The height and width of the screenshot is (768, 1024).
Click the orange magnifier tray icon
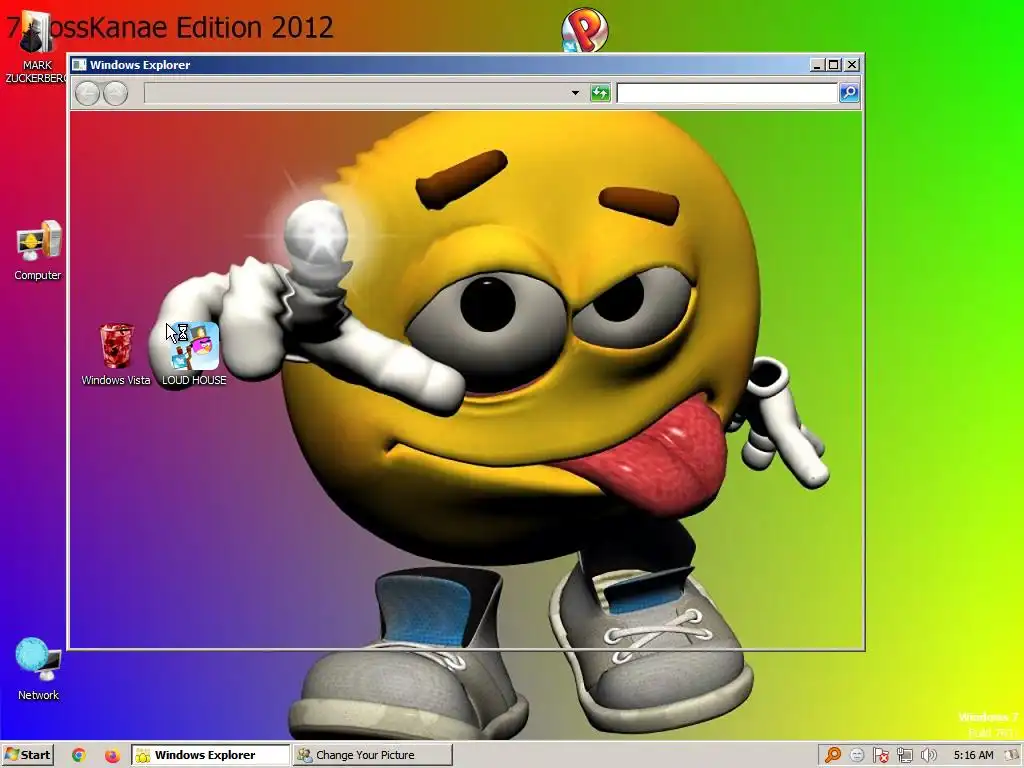point(833,755)
